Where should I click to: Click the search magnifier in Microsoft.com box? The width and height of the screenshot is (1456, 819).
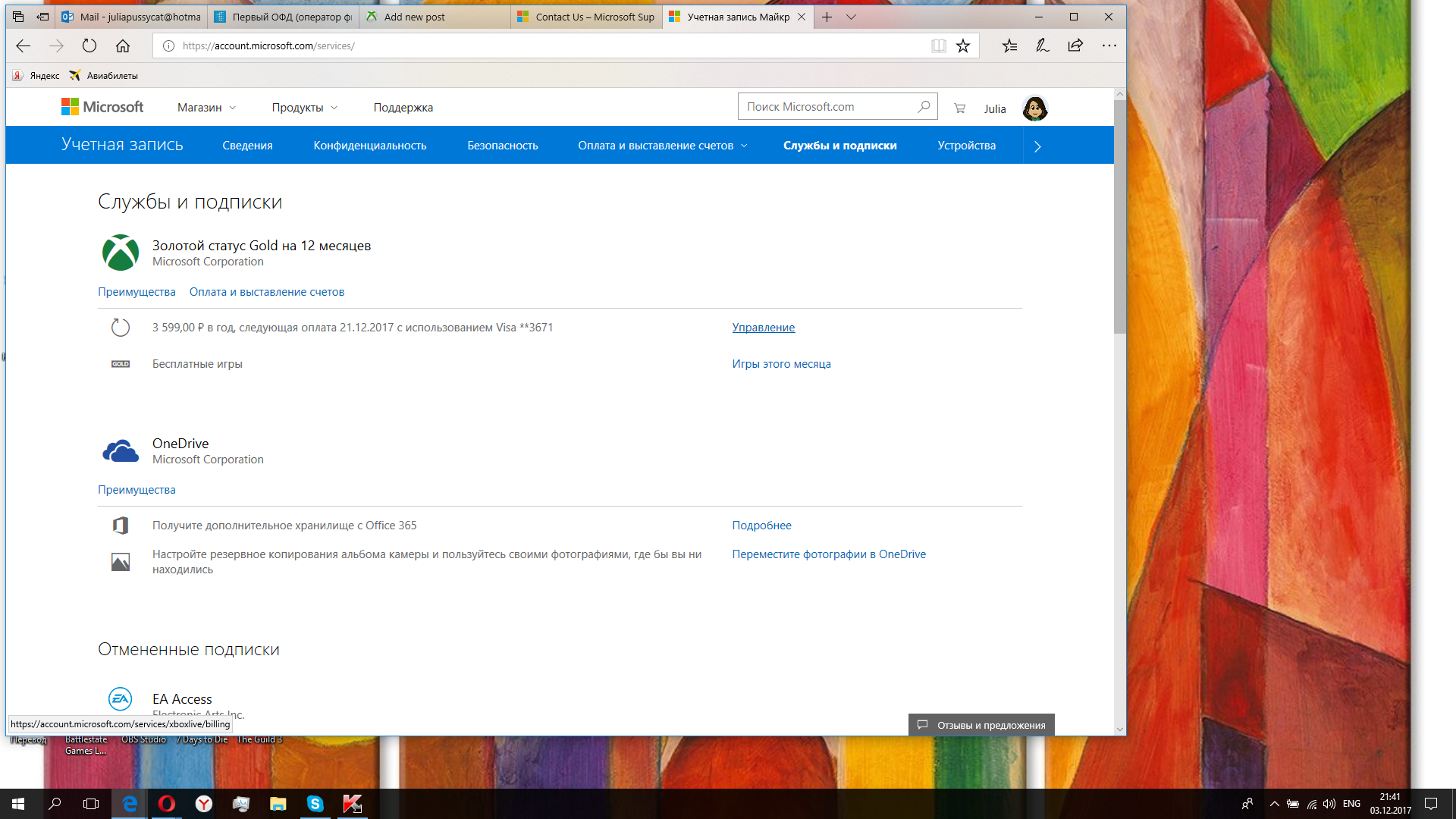pyautogui.click(x=924, y=107)
